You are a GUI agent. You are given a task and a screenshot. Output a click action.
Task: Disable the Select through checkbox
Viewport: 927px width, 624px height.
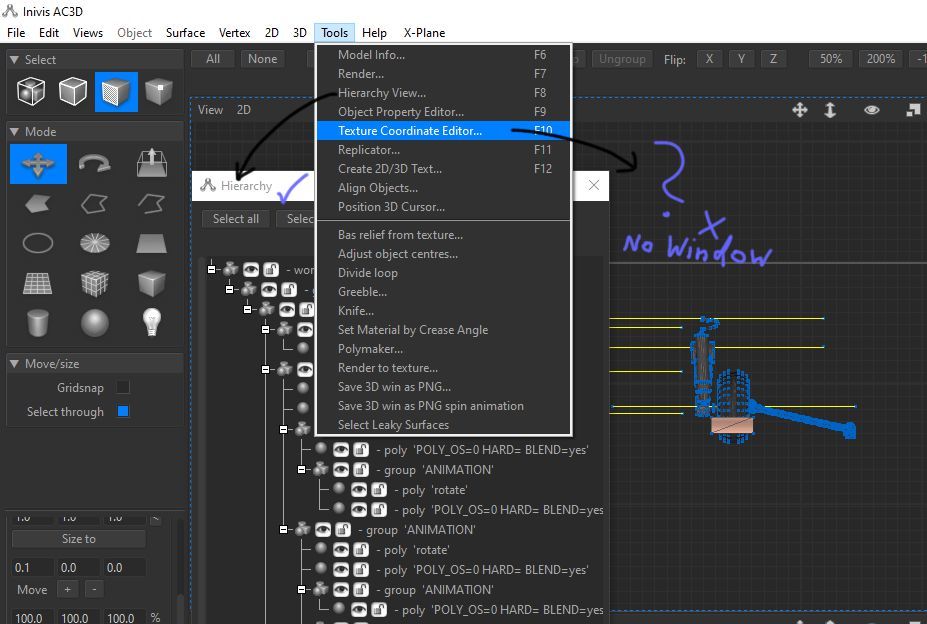coord(123,411)
